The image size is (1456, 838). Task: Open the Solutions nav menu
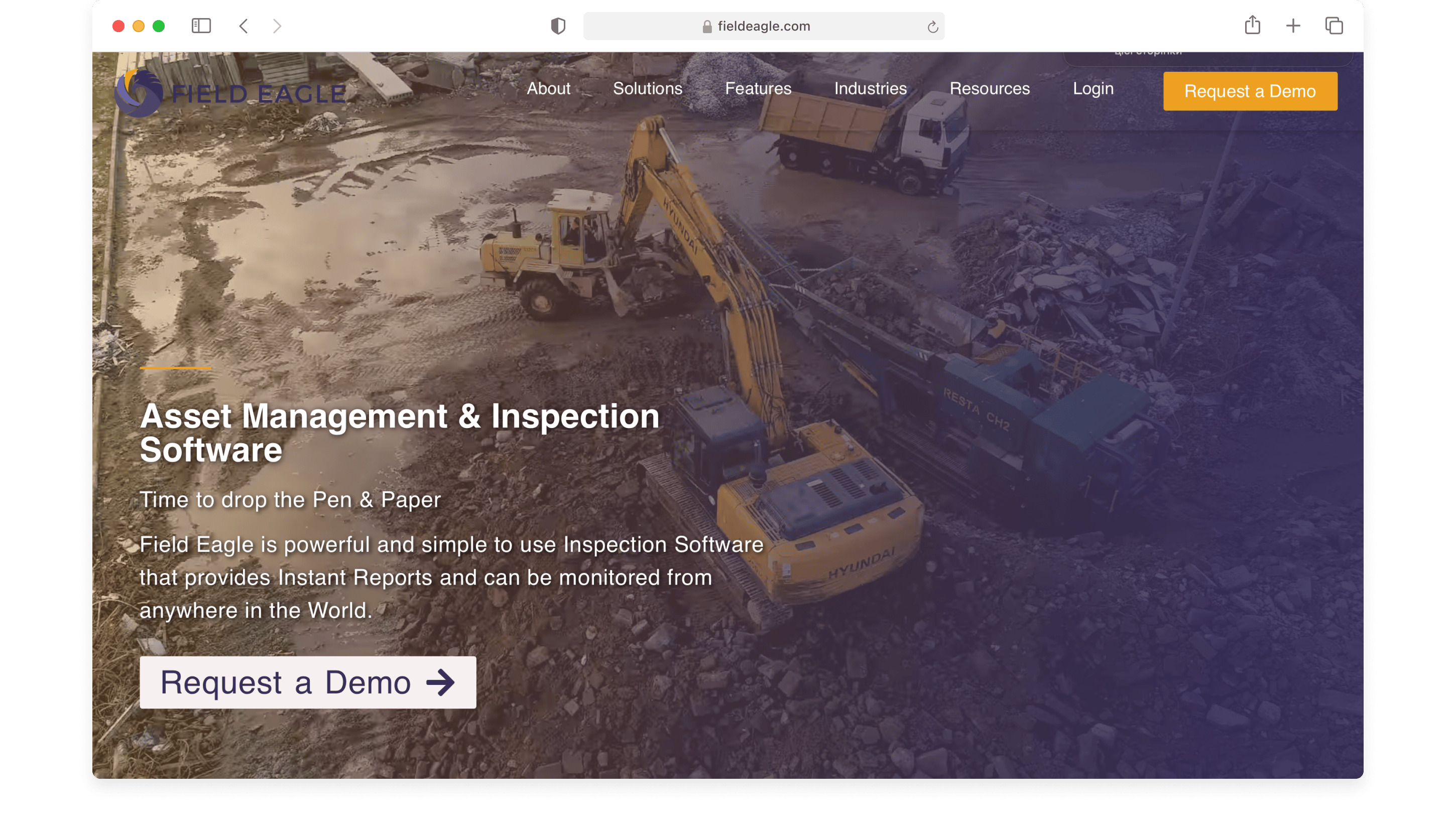pyautogui.click(x=647, y=89)
